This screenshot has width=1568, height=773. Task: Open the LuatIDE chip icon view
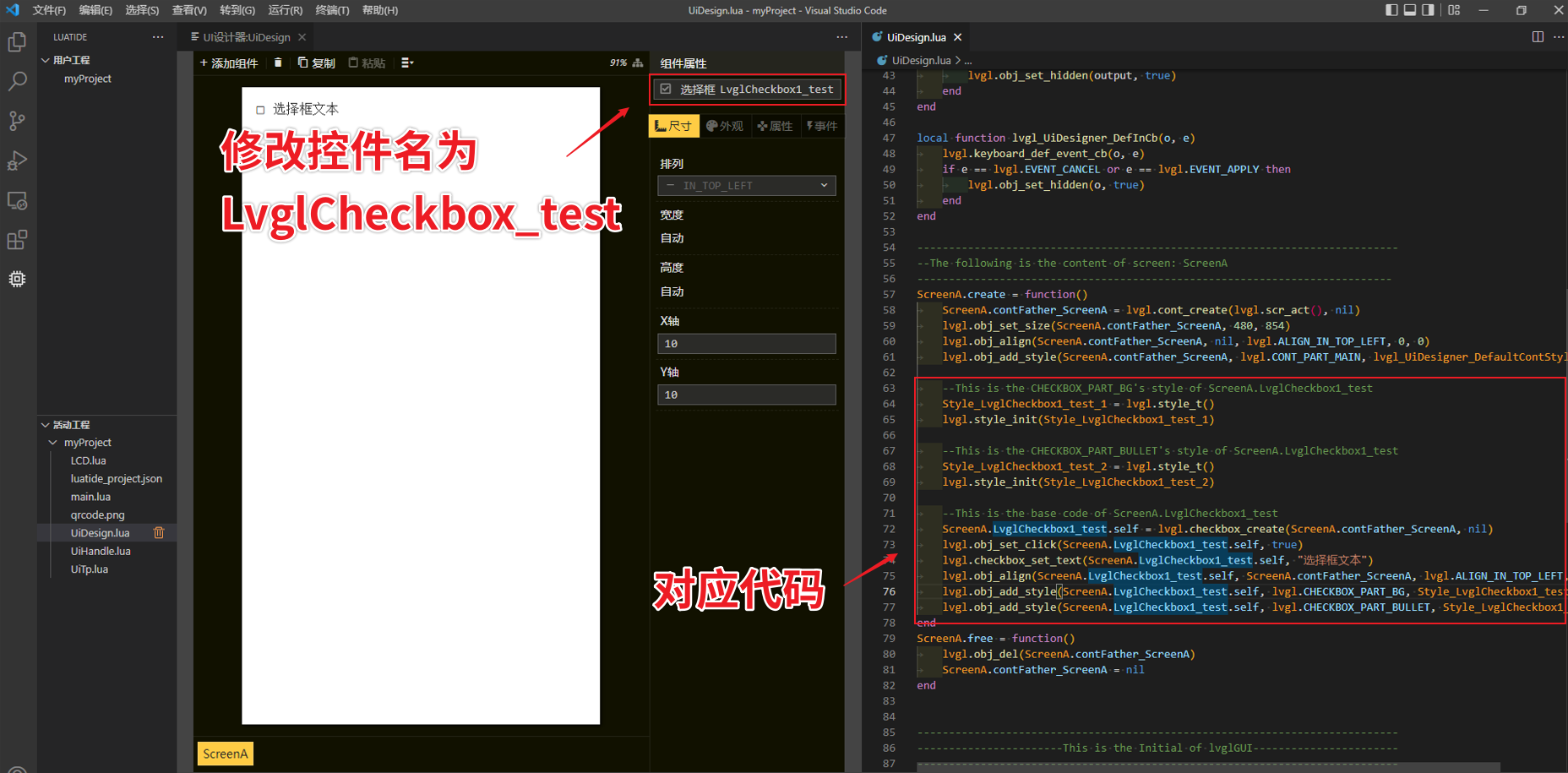pos(17,279)
